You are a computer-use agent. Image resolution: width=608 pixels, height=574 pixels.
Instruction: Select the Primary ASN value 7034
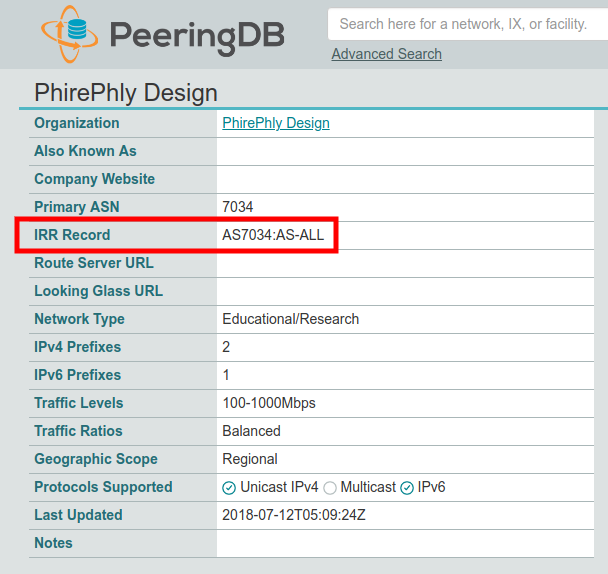click(238, 207)
